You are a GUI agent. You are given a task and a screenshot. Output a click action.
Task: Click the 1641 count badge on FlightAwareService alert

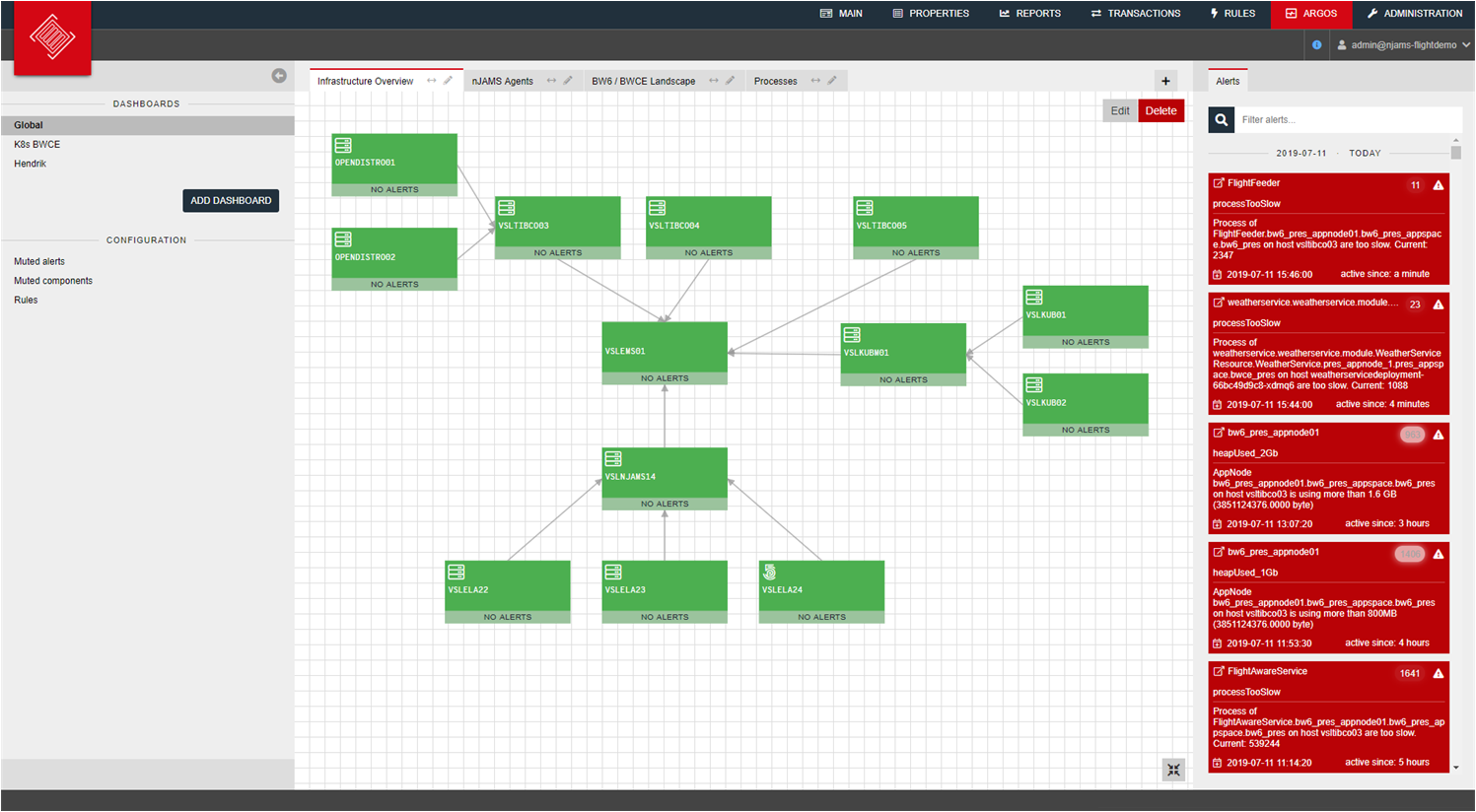coord(1410,674)
